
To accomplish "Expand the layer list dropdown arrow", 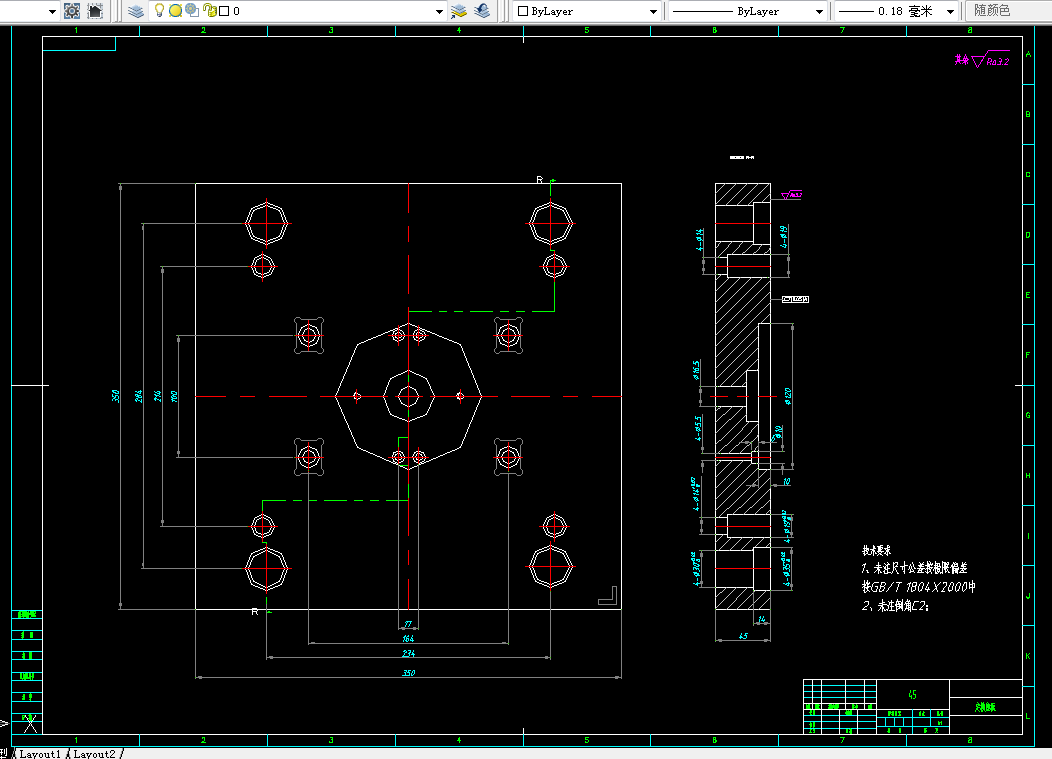I will (x=439, y=11).
